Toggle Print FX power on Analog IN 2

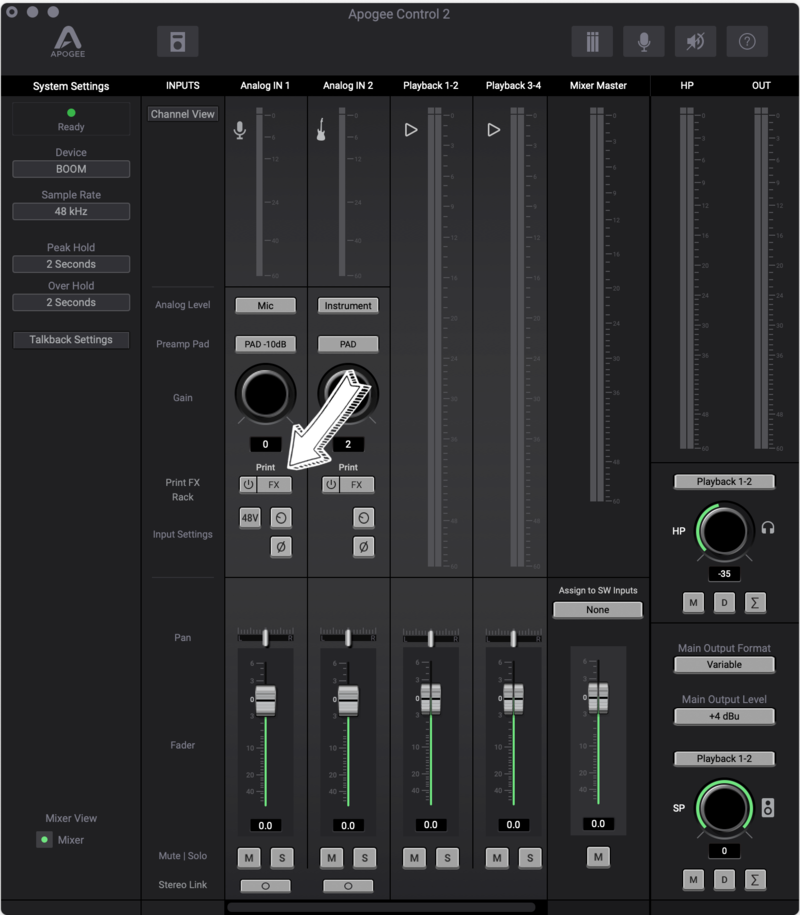tap(331, 485)
